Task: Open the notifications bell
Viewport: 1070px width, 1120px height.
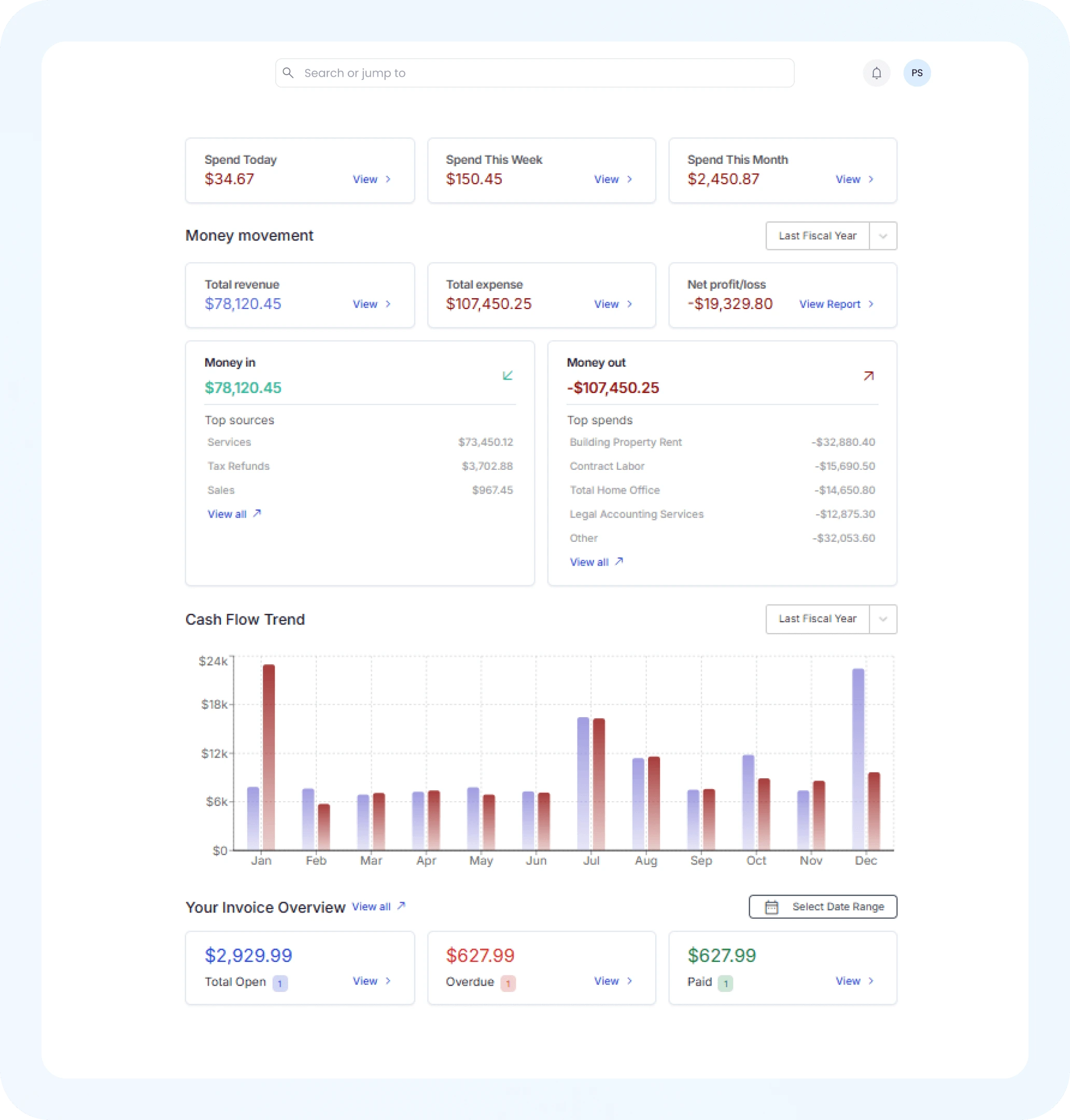Action: pos(876,73)
